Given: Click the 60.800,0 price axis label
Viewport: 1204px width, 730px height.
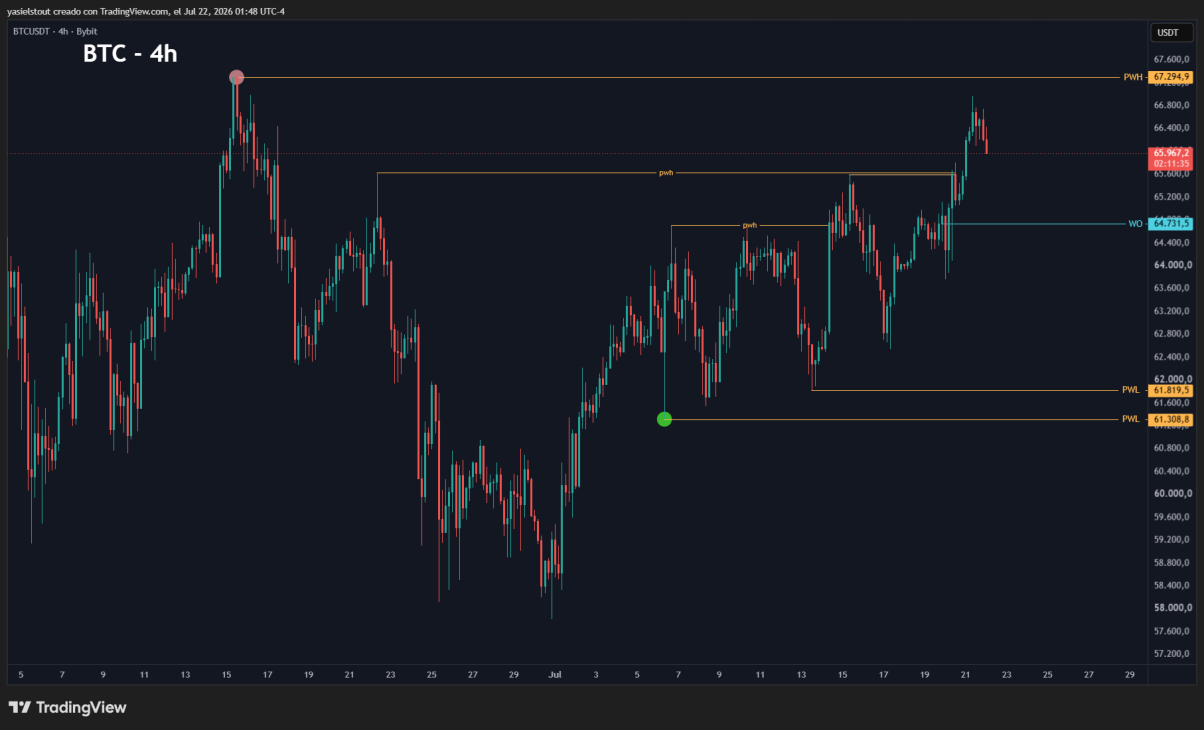Looking at the screenshot, I should [1171, 448].
